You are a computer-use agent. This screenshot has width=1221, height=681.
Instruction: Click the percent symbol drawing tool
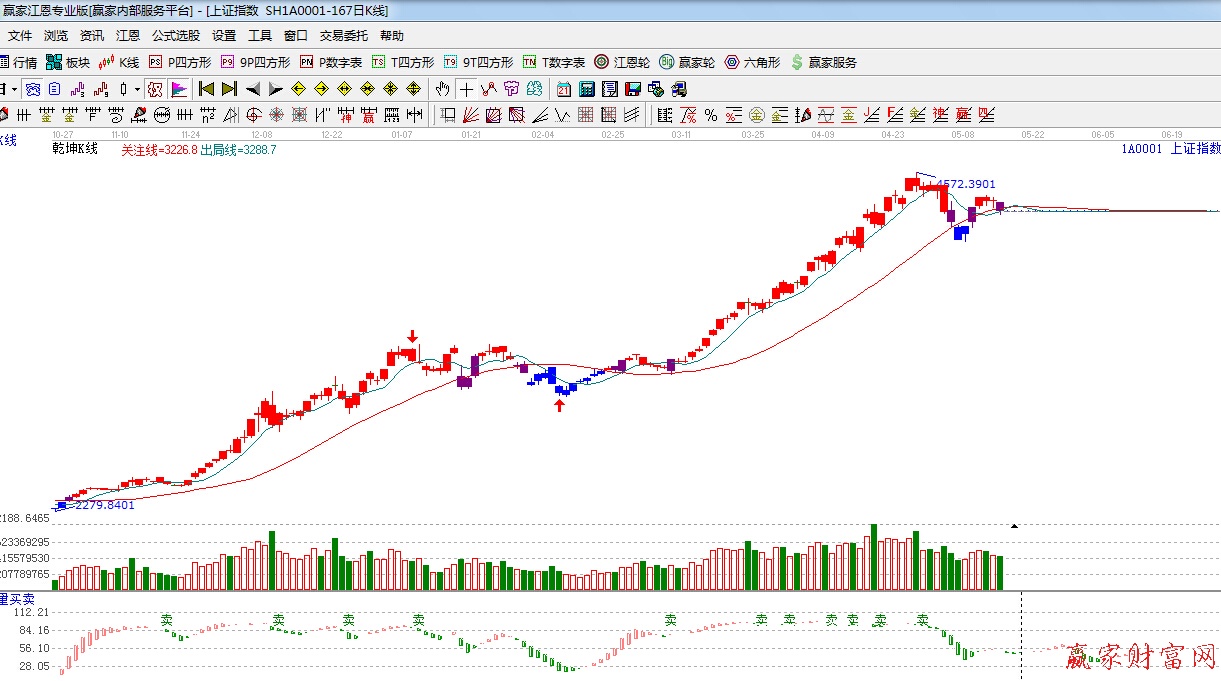pos(711,114)
